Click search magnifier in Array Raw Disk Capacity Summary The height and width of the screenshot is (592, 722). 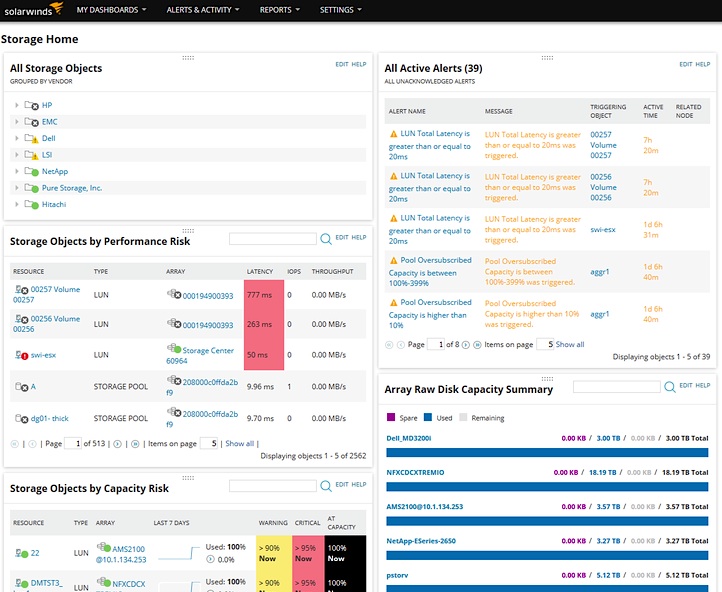(x=669, y=386)
